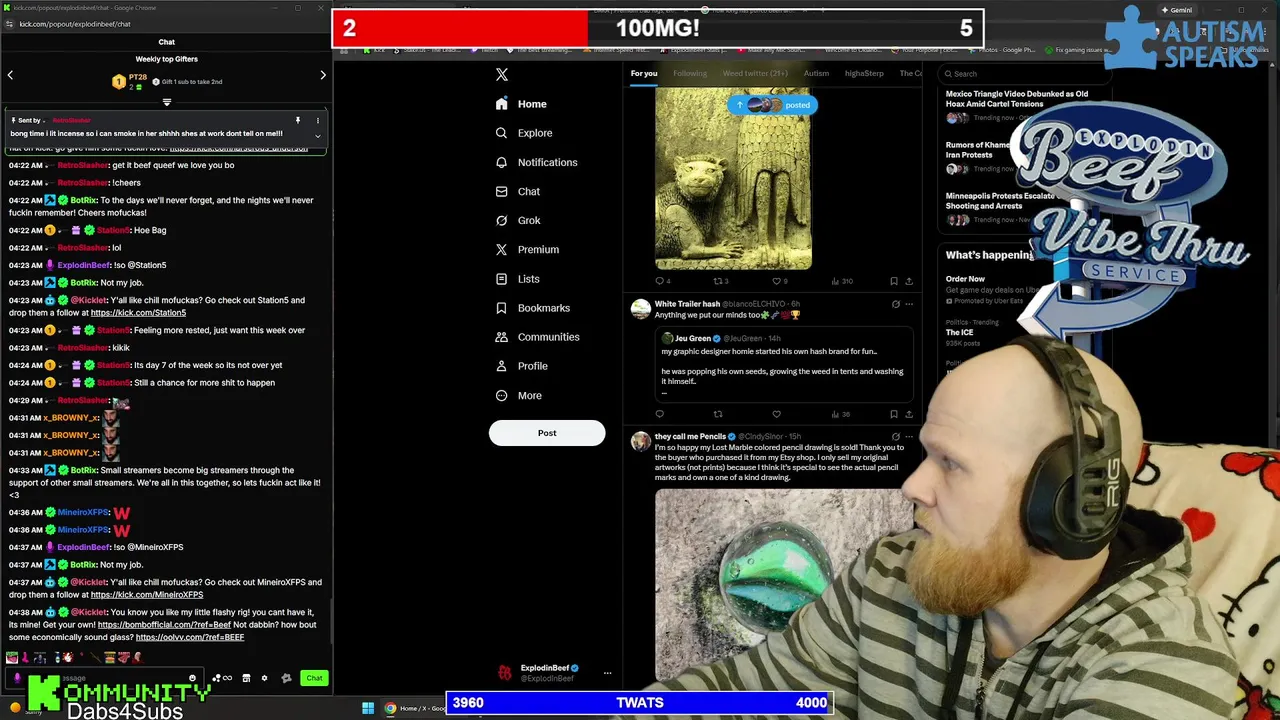This screenshot has width=1280, height=720.
Task: Click the Communities icon in X sidebar
Action: click(502, 337)
